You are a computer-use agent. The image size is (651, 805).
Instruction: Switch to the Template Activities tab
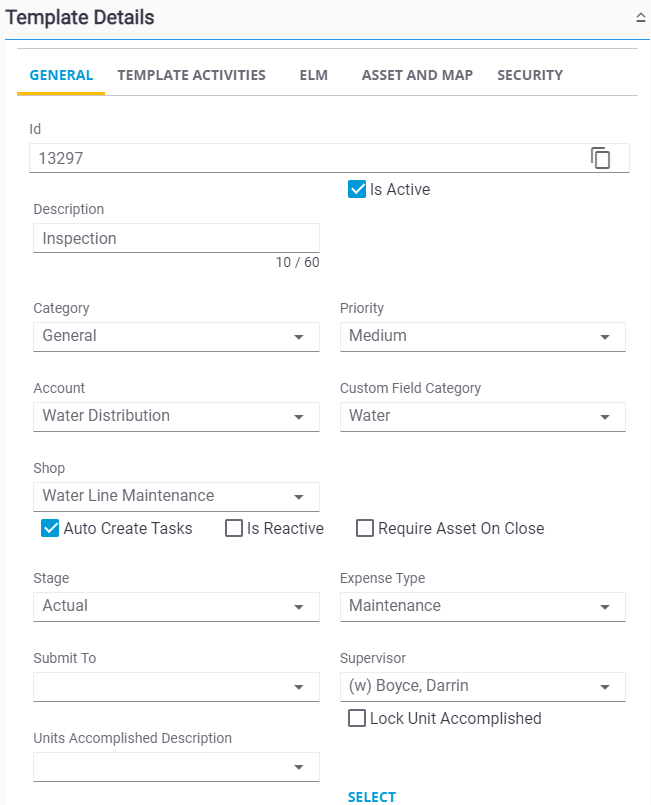(x=191, y=75)
